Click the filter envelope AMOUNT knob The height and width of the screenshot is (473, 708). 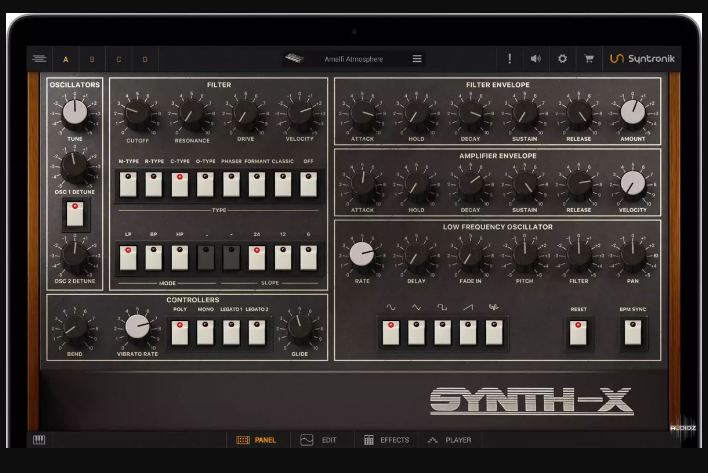(x=633, y=113)
